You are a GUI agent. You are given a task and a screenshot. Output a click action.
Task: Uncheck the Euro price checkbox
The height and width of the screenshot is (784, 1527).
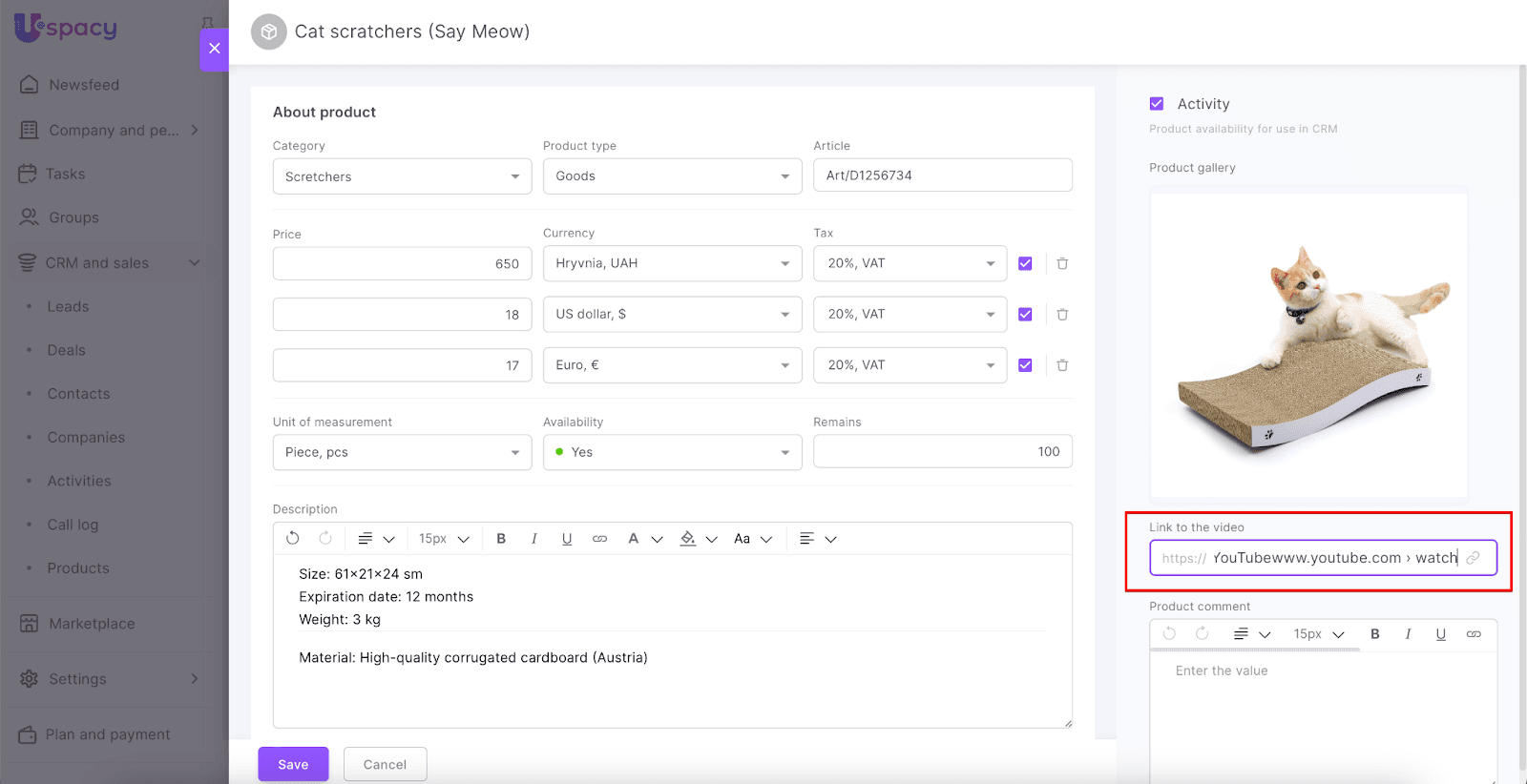pos(1025,365)
